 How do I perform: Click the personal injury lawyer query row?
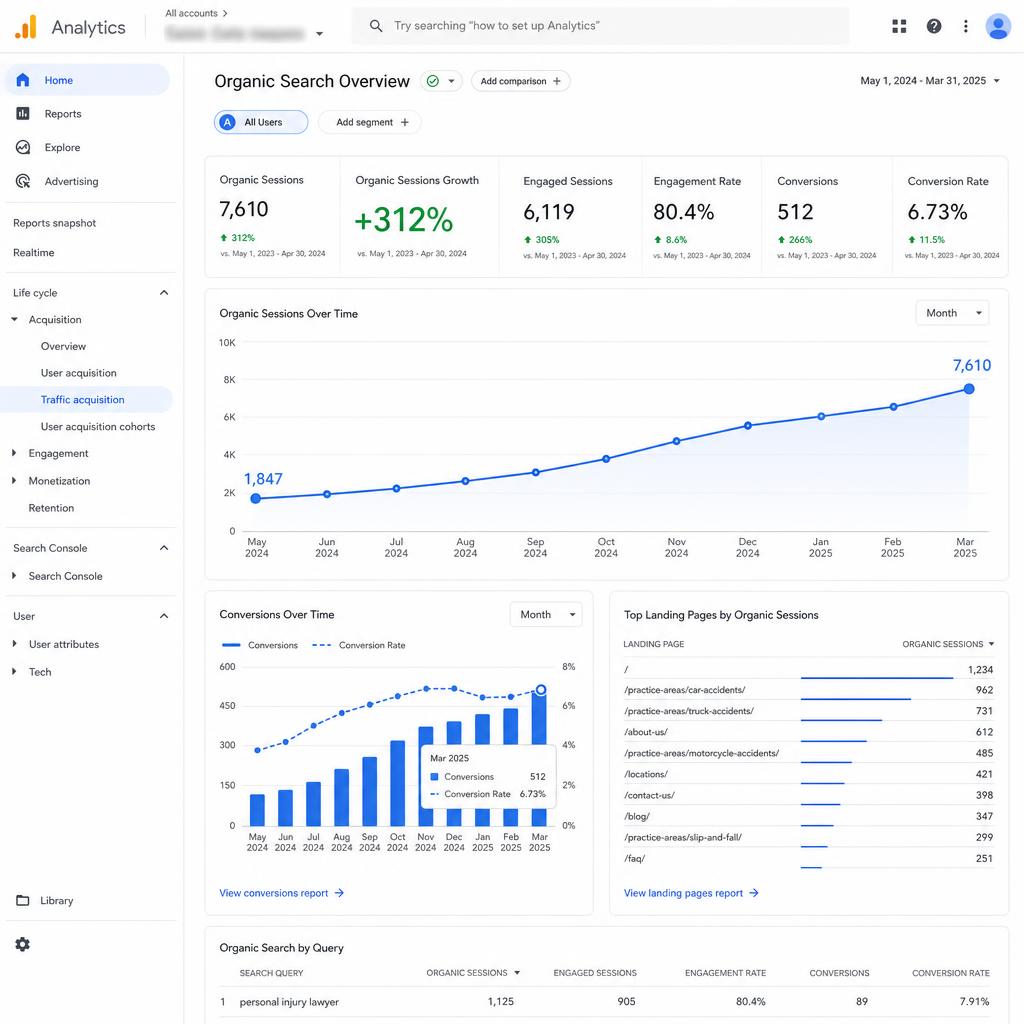605,1001
